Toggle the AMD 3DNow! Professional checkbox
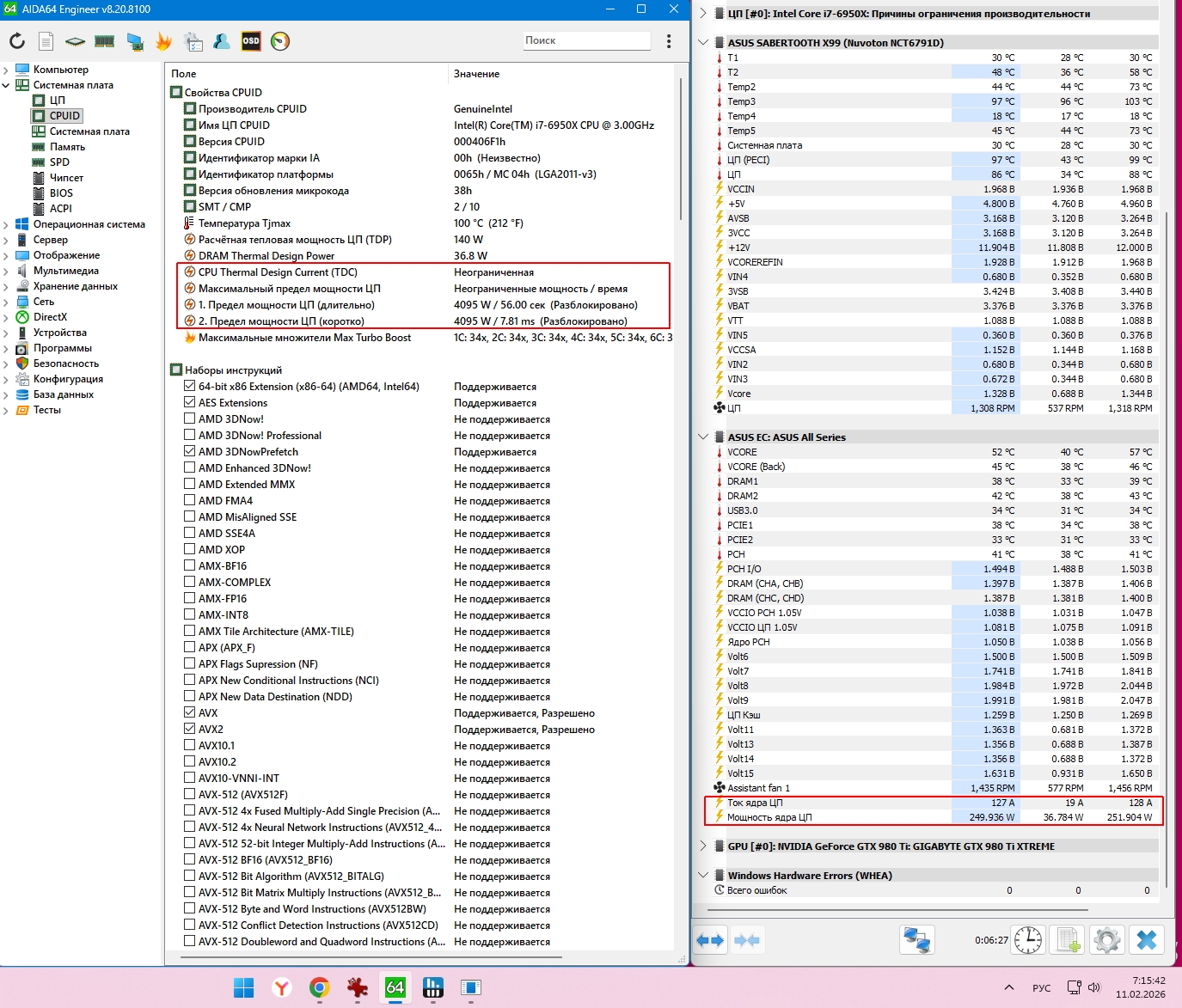Screen dimensions: 1182x1008 189,436
